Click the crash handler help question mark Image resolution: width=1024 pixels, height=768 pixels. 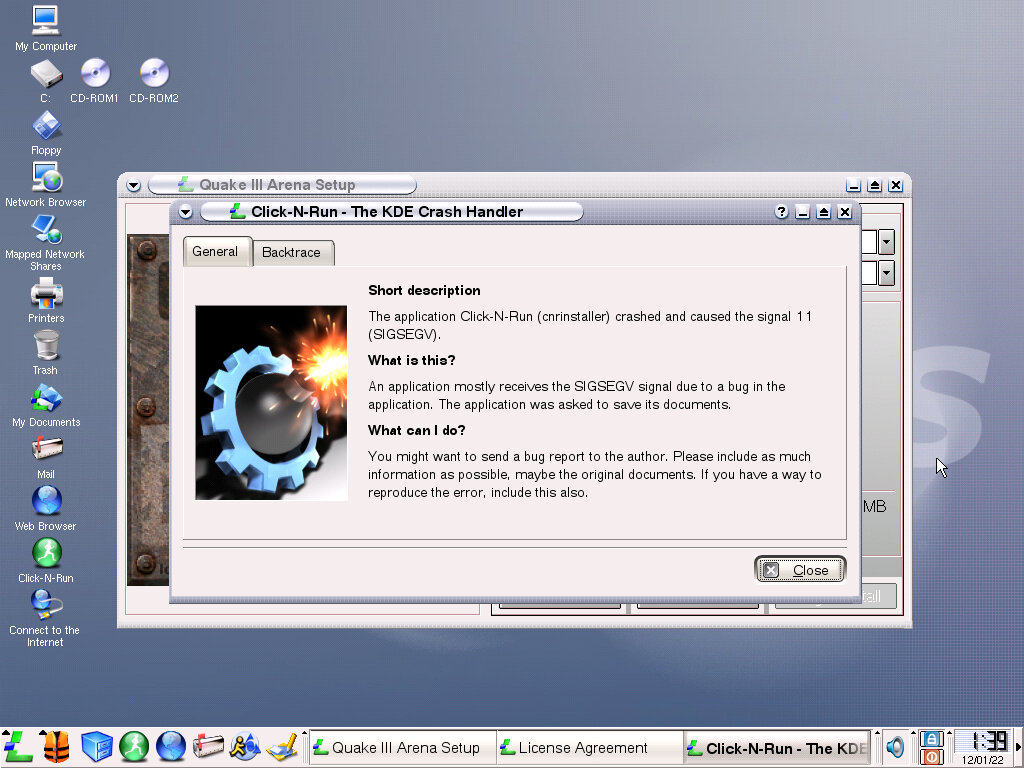pos(781,212)
